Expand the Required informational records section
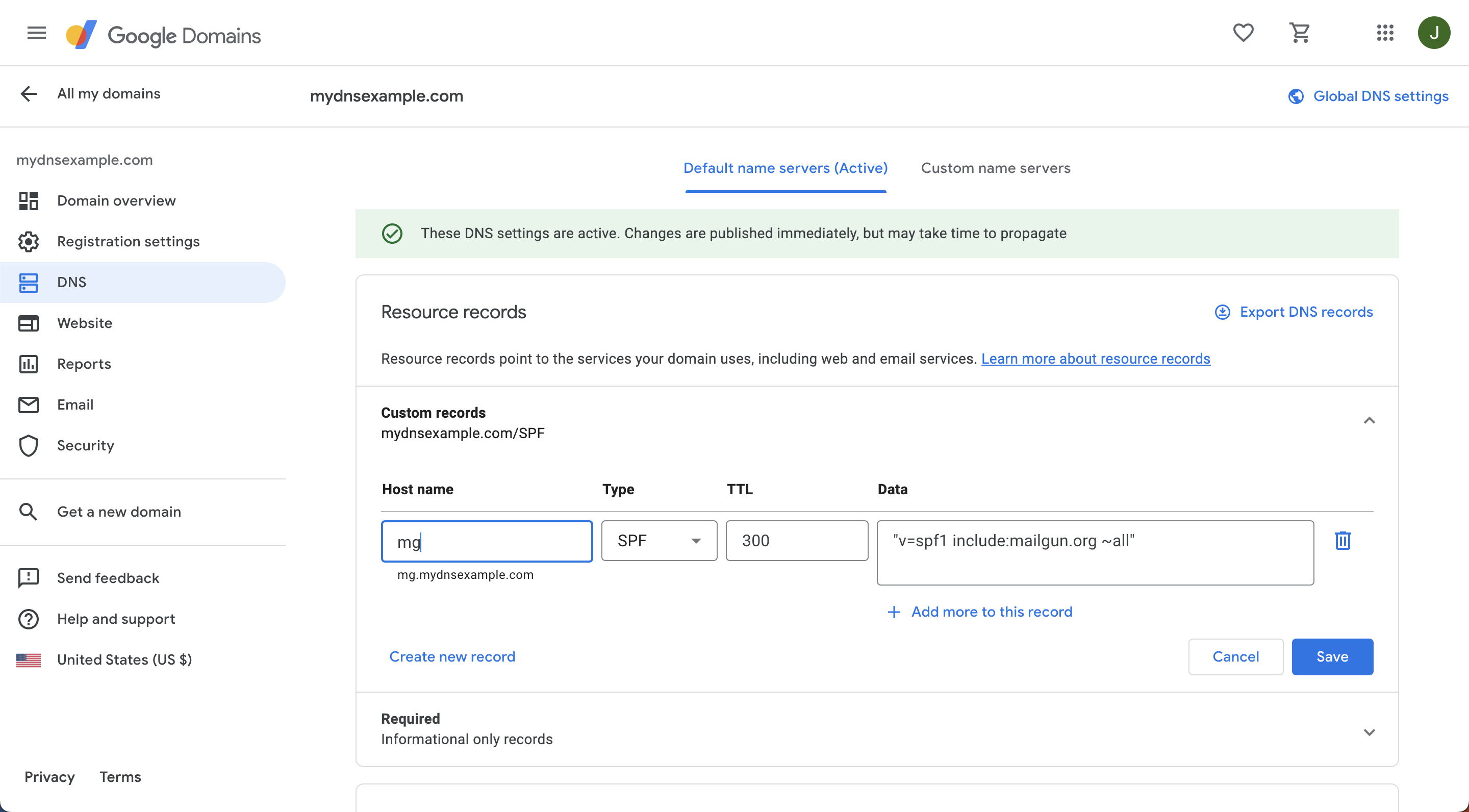 click(1369, 732)
